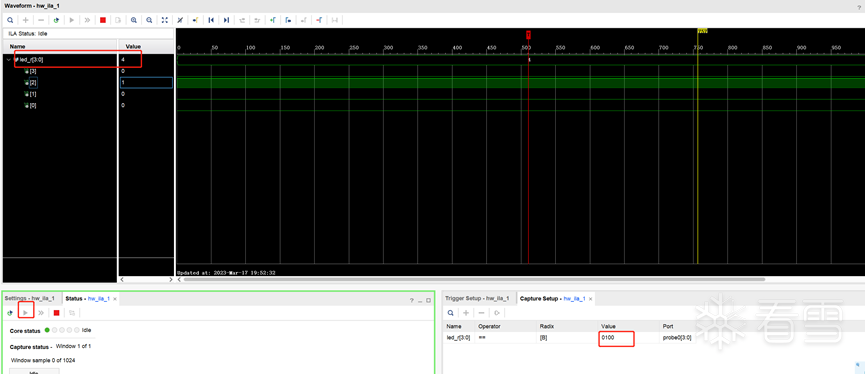Click the probe0[3:0] port cell
865x374 pixels.
click(677, 338)
